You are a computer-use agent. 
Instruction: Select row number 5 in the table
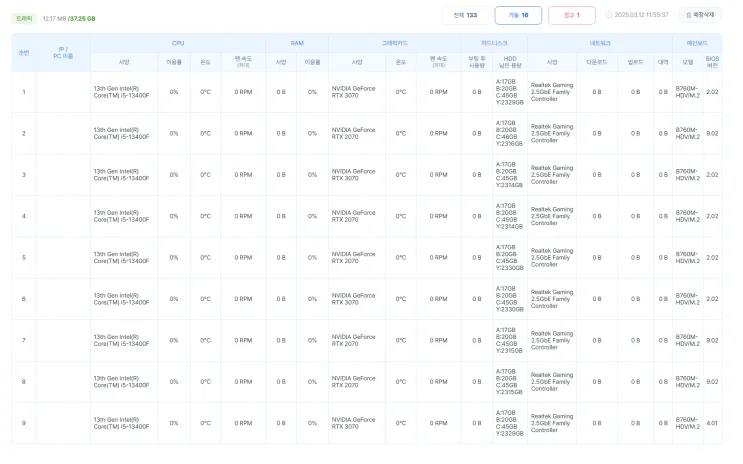[x=24, y=258]
